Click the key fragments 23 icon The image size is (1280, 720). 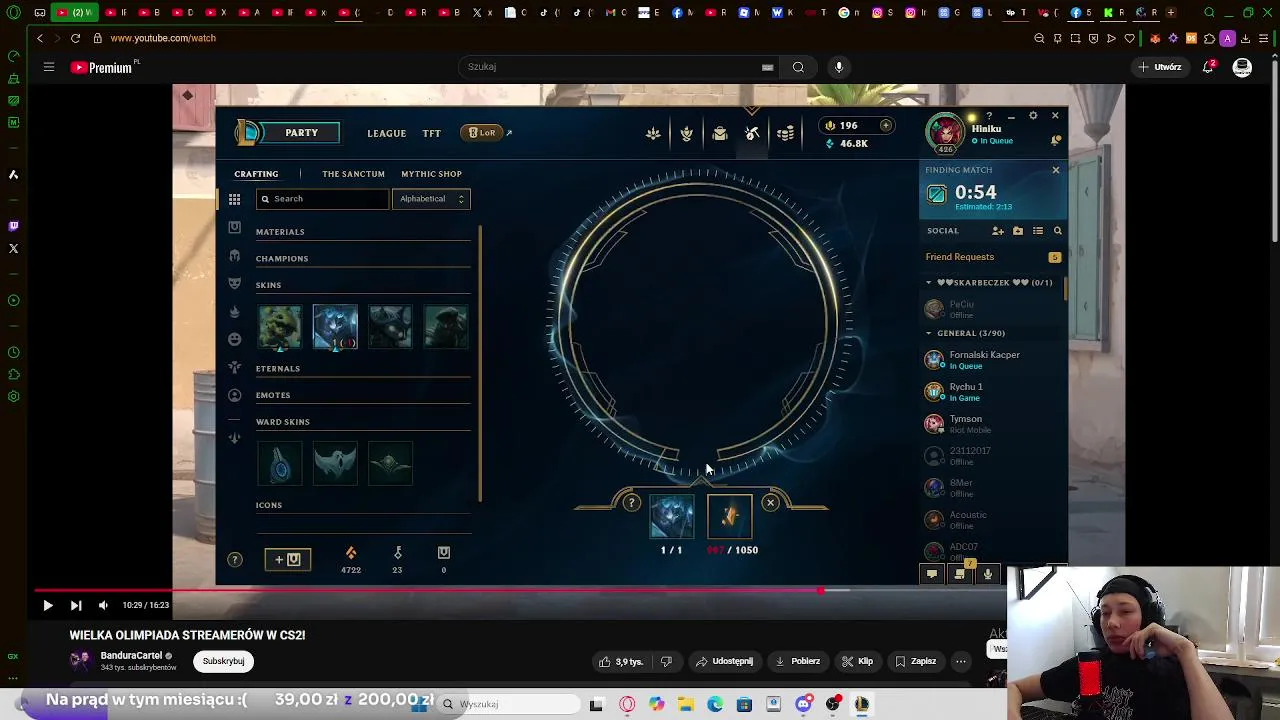point(397,553)
